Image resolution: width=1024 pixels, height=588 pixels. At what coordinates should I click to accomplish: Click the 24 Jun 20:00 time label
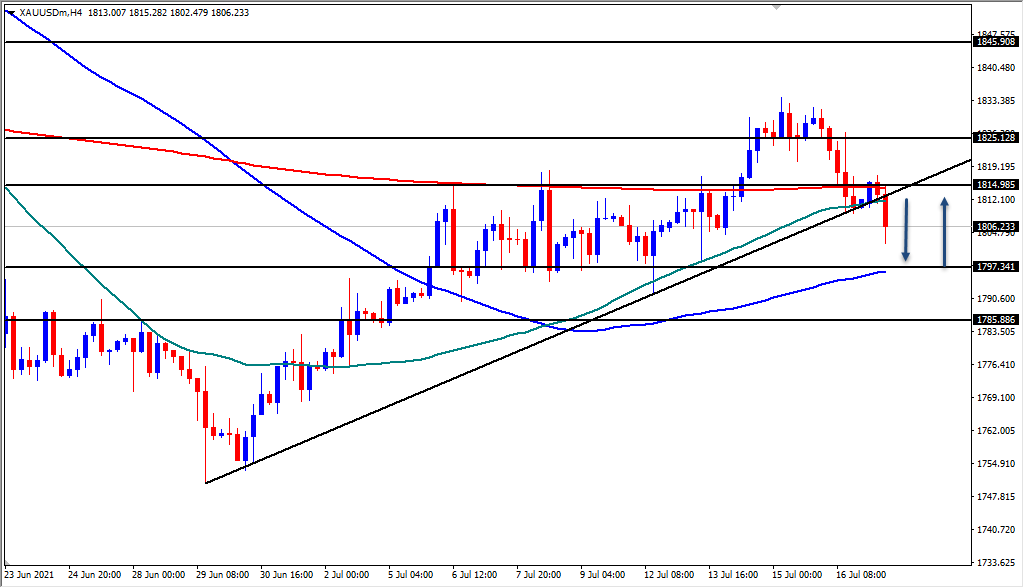(x=94, y=575)
